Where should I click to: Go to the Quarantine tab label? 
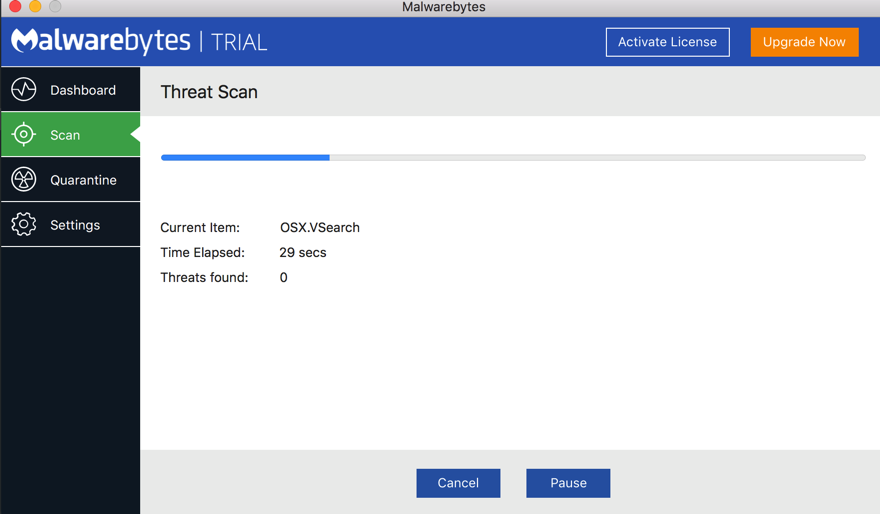[84, 180]
